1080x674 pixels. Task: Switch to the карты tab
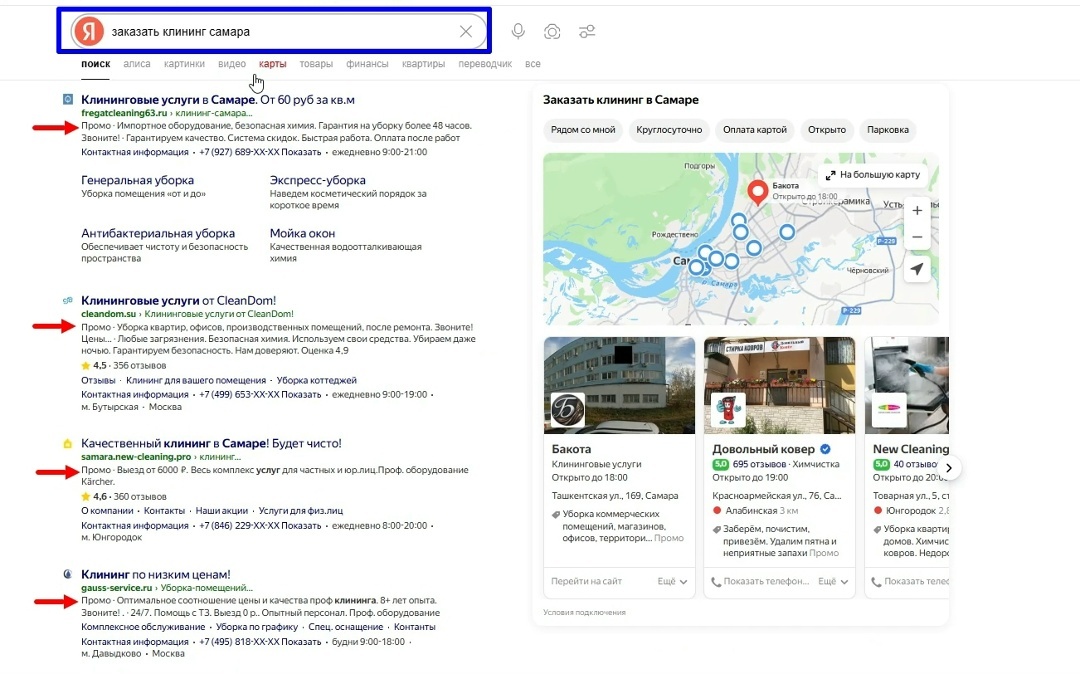[272, 63]
